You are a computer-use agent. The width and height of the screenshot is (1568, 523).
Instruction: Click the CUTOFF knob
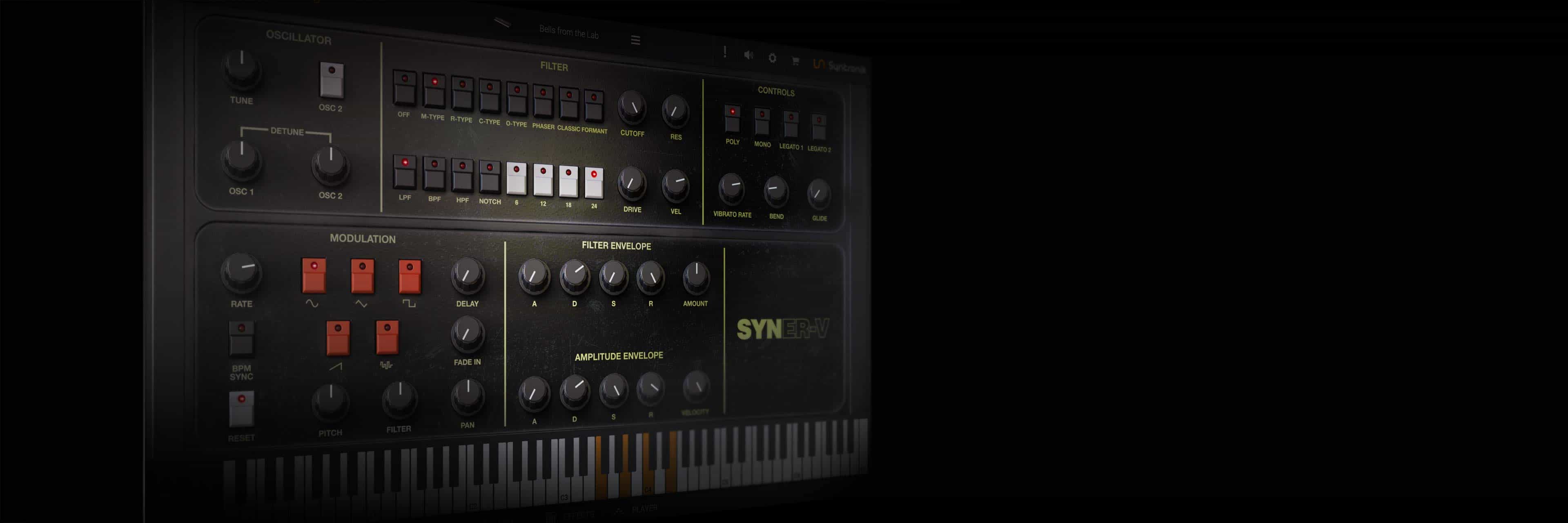pyautogui.click(x=632, y=108)
